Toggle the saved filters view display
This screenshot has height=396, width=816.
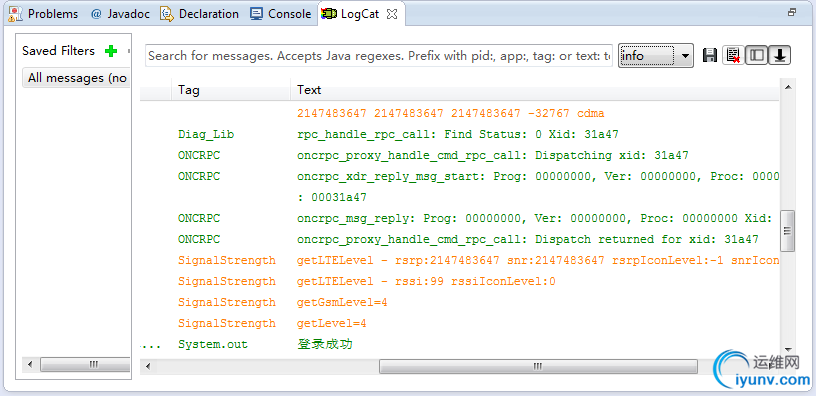(757, 55)
